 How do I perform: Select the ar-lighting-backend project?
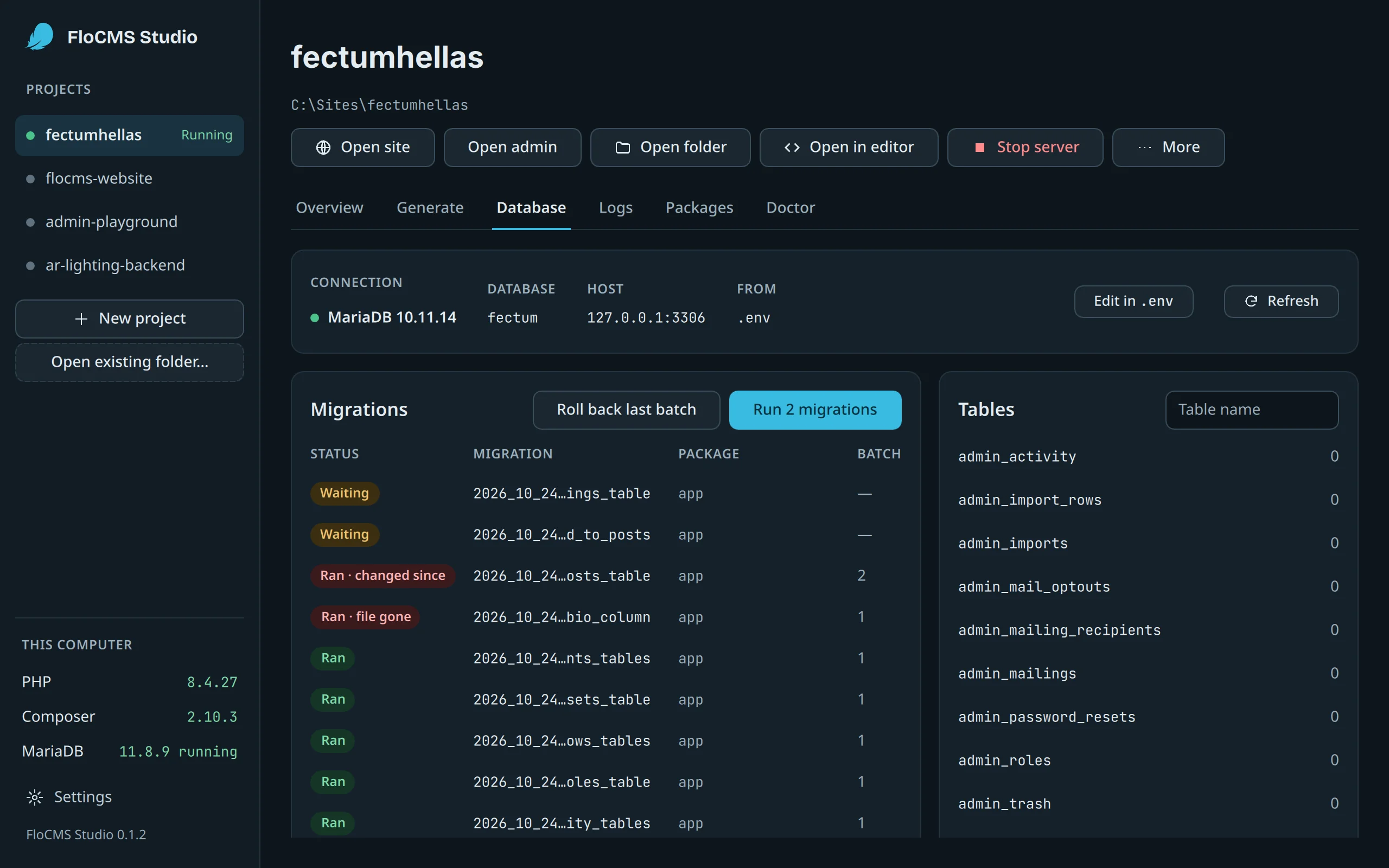click(x=130, y=265)
